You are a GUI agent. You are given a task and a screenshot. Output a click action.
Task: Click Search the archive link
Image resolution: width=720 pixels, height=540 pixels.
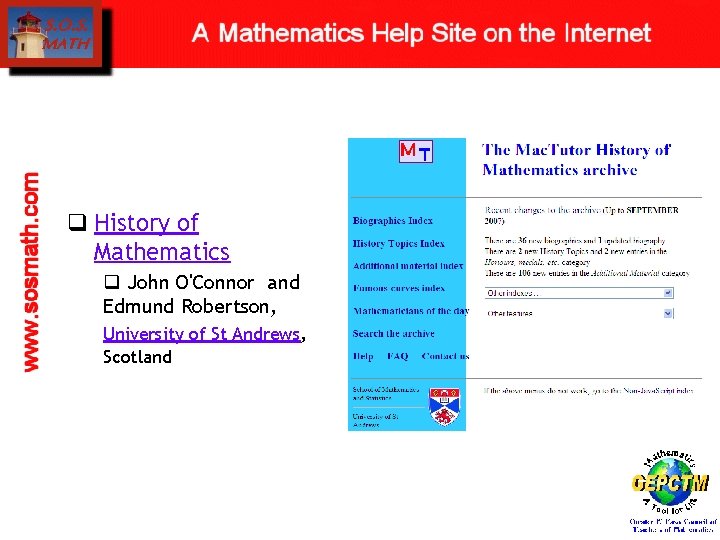coord(394,333)
